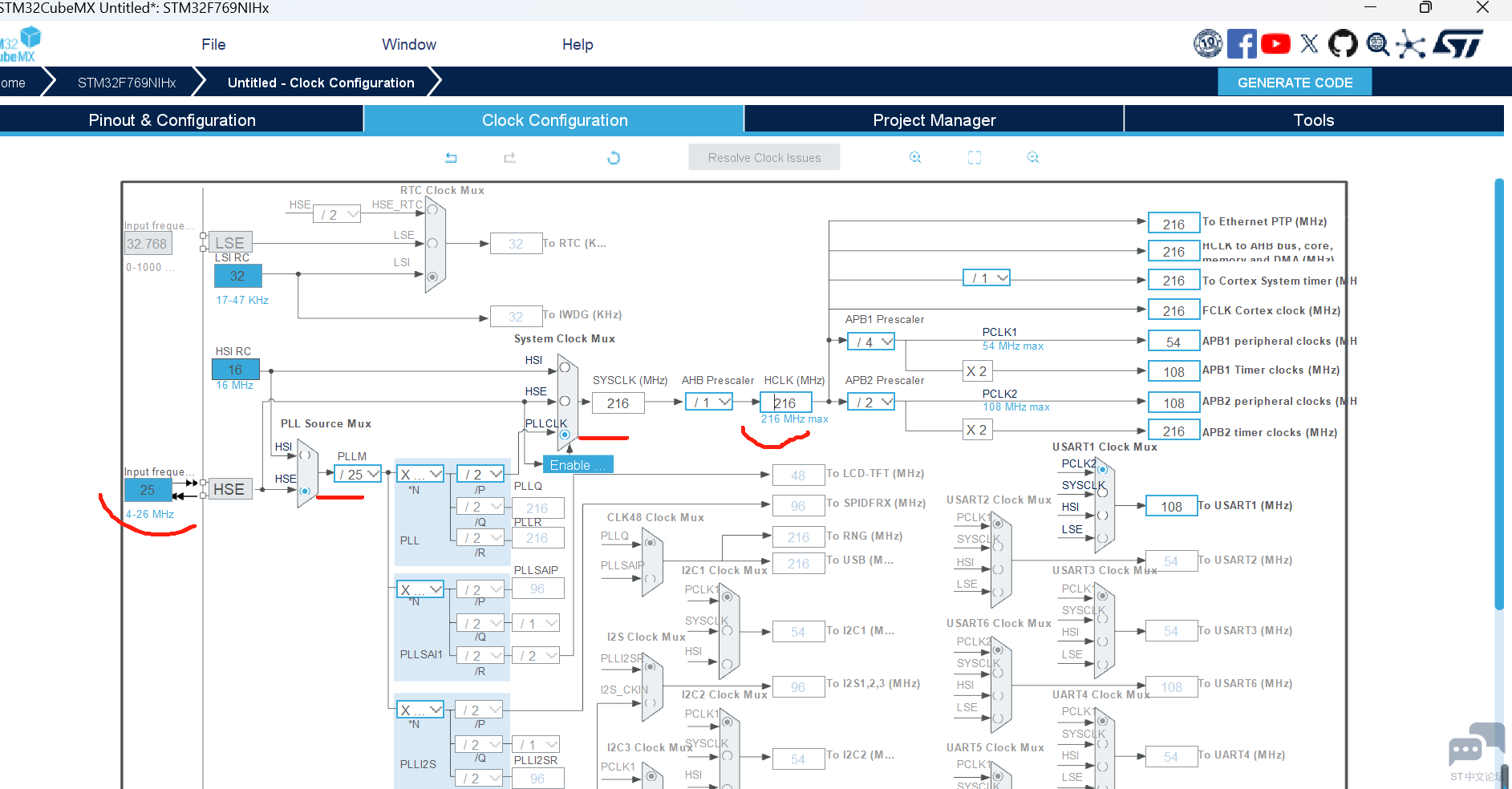The height and width of the screenshot is (789, 1512).
Task: Switch to Pinout & Configuration tab
Action: [181, 119]
